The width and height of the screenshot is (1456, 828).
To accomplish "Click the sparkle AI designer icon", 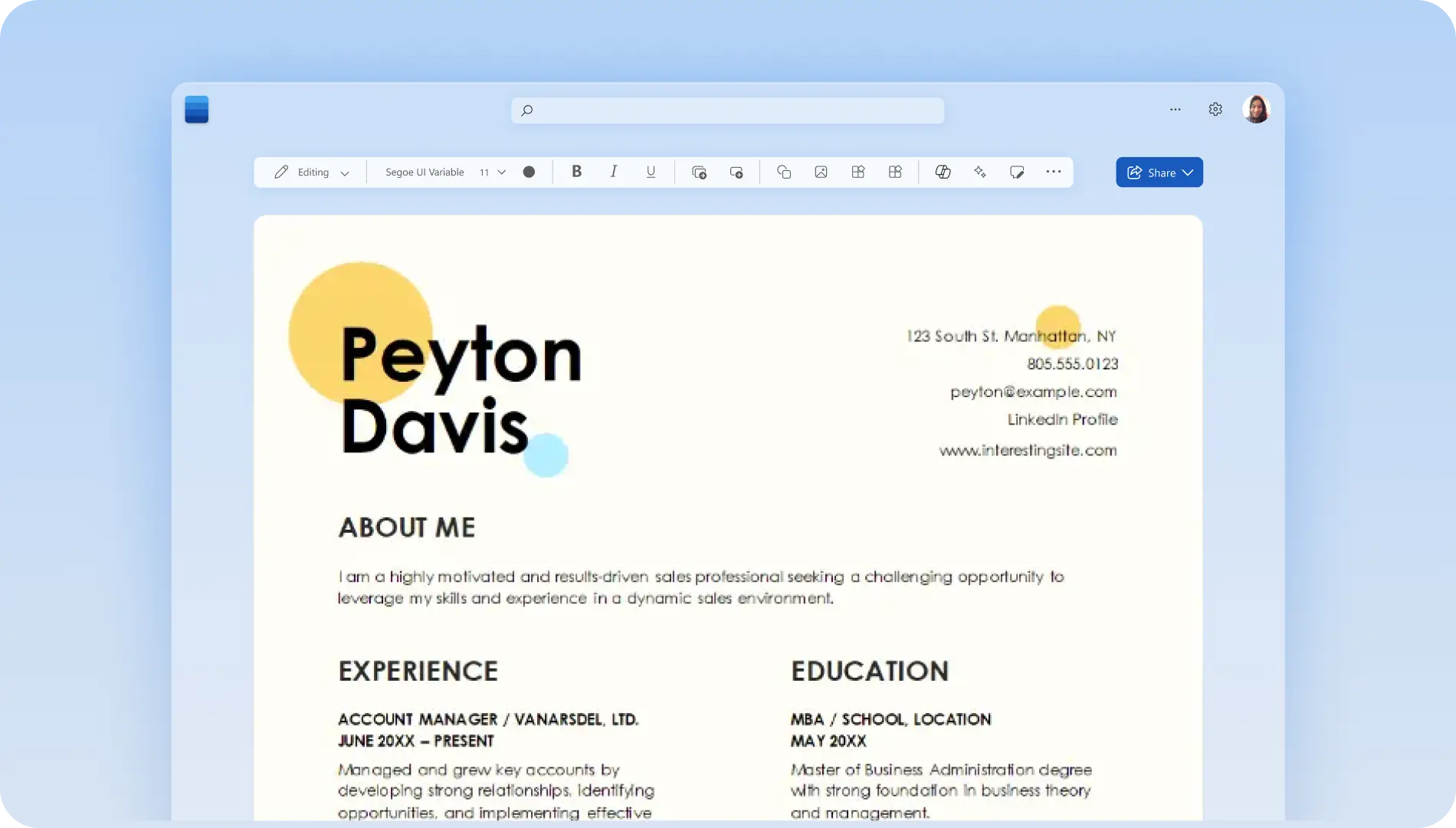I will coord(980,172).
